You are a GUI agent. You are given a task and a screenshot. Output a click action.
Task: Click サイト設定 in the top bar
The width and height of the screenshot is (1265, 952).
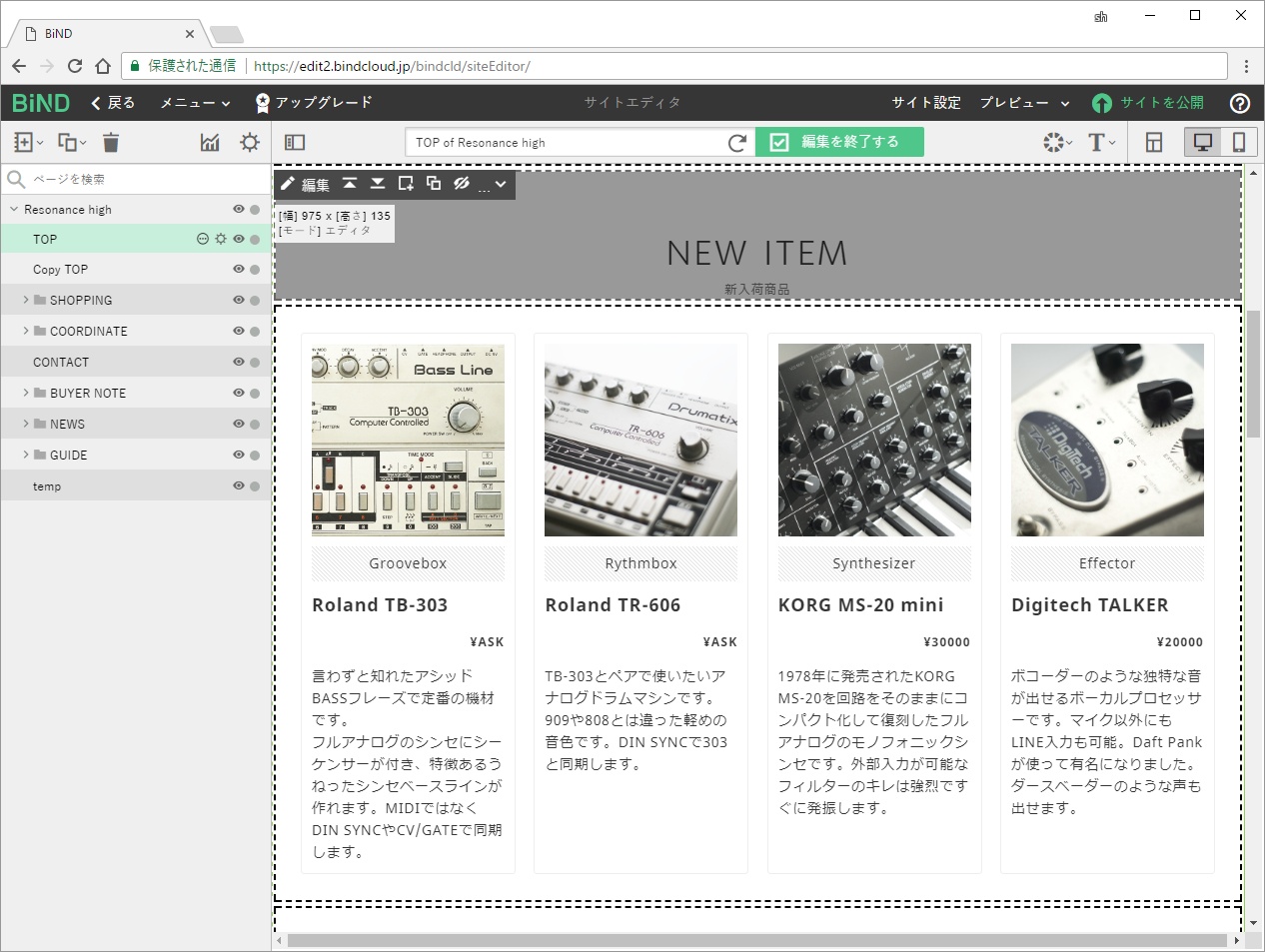926,103
